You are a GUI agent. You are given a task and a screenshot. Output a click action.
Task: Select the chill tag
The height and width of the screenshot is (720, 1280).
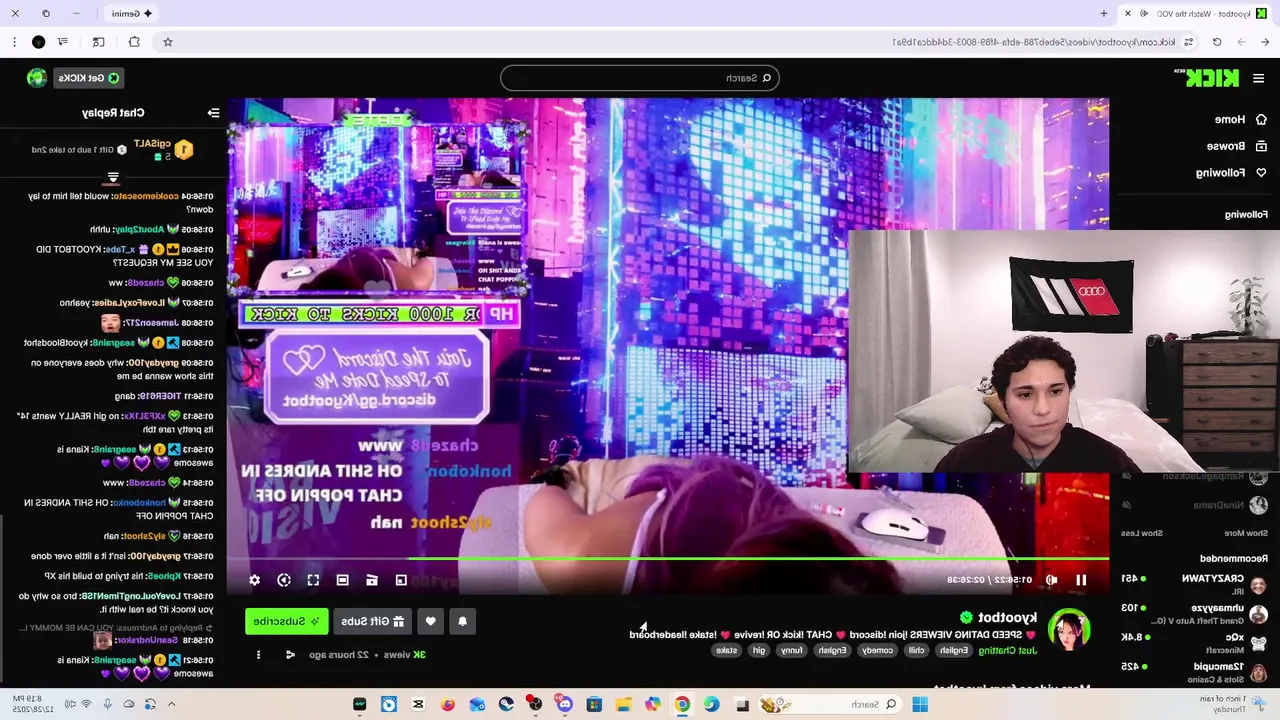[x=916, y=650]
